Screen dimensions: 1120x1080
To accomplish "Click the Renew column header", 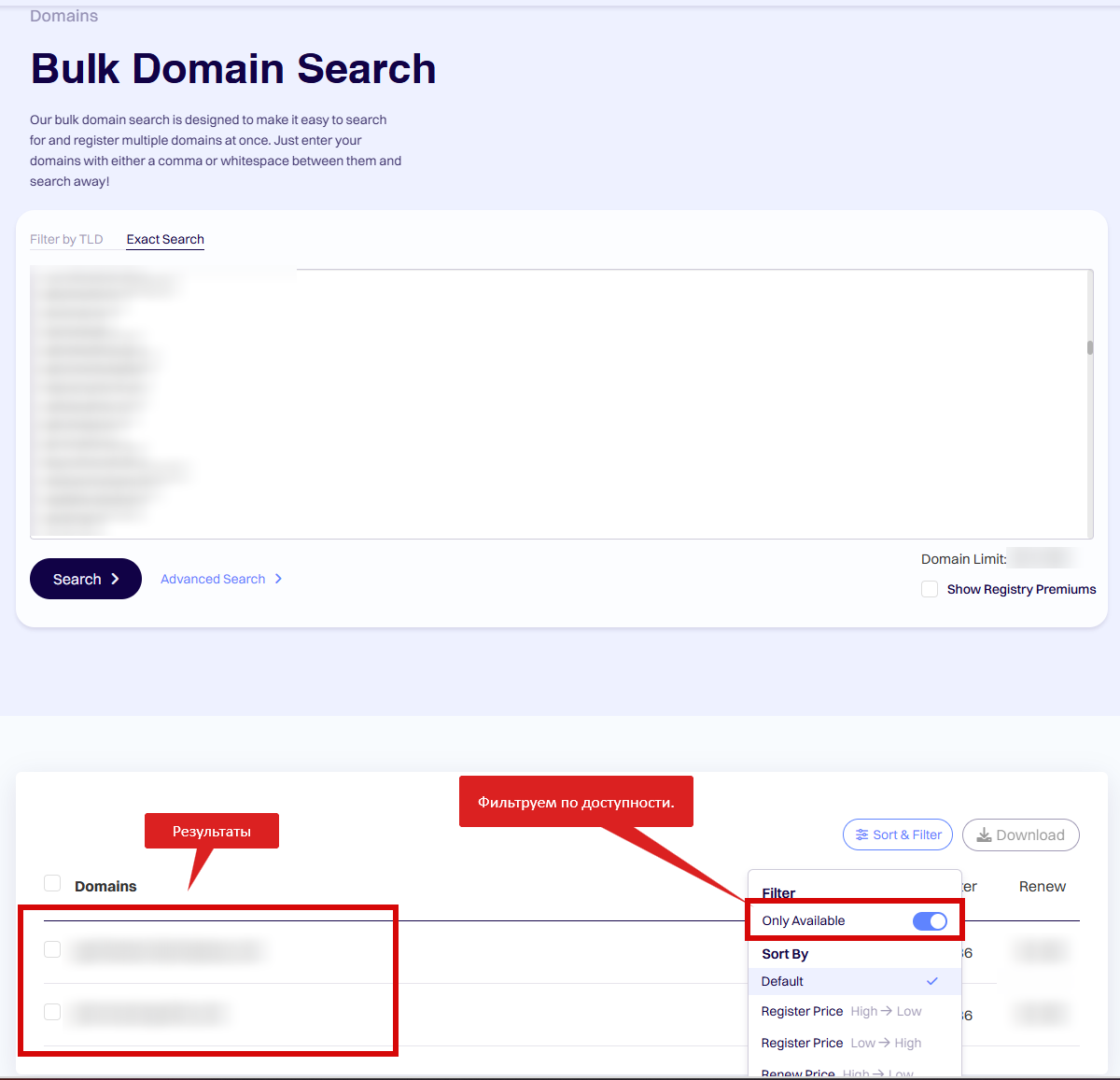I will pyautogui.click(x=1042, y=886).
